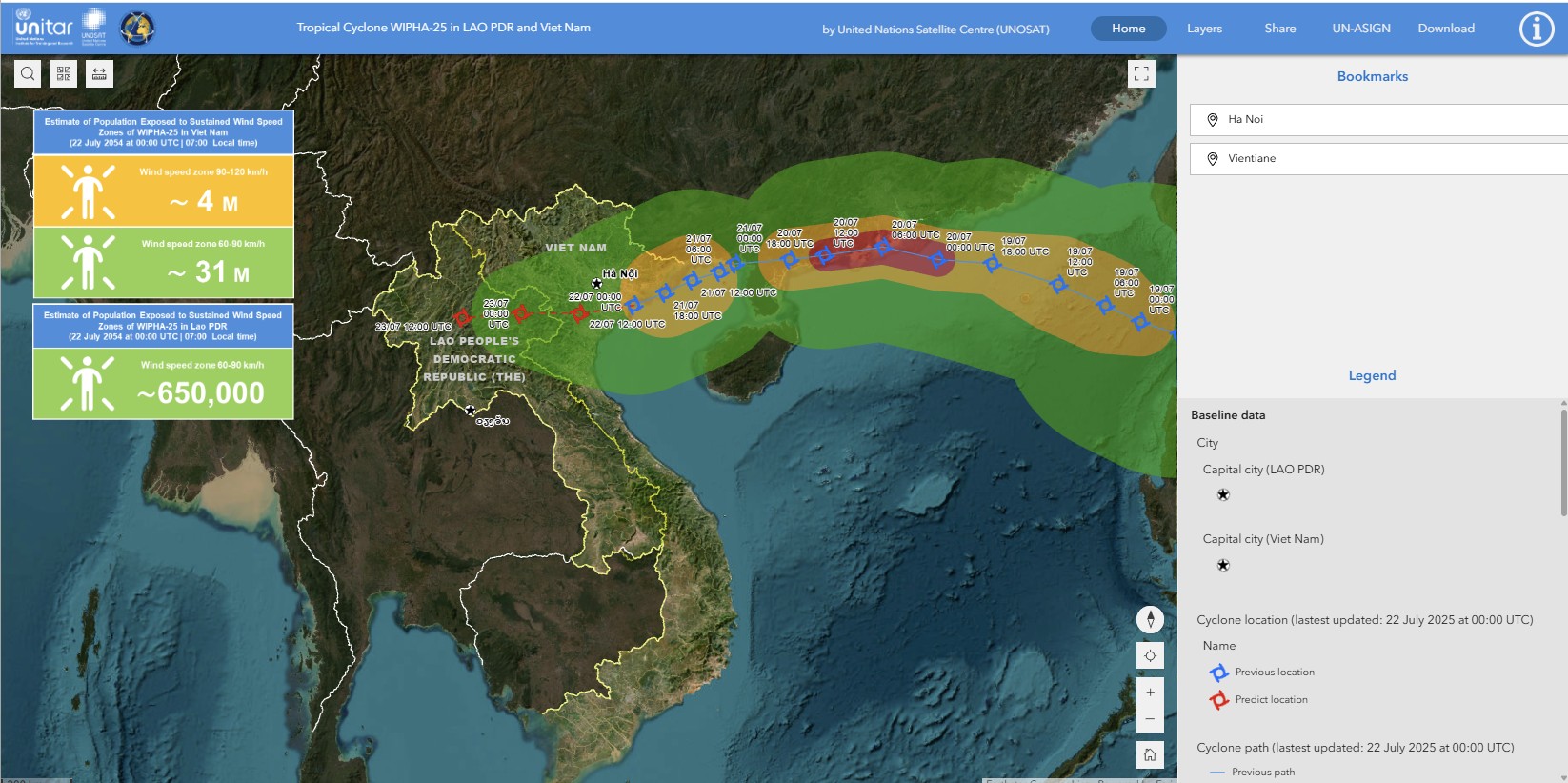Zoom out on the map

(1150, 718)
